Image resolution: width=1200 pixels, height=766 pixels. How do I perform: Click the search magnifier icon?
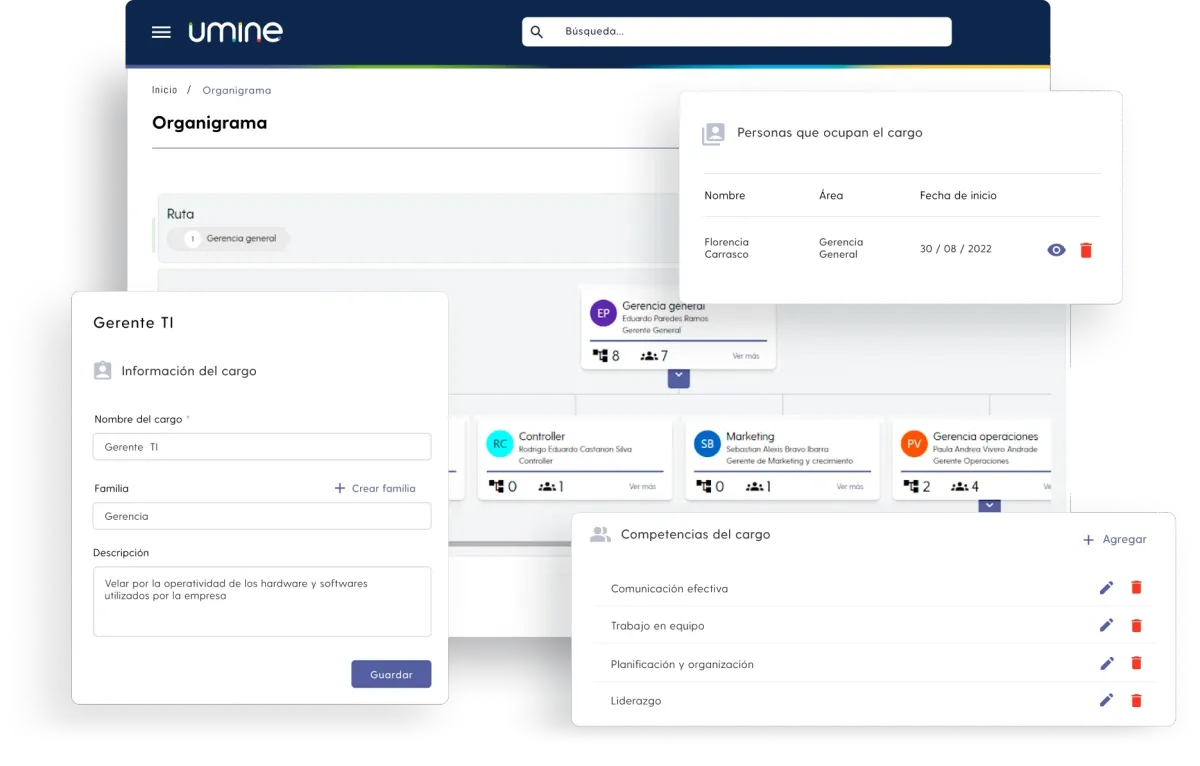click(x=537, y=32)
